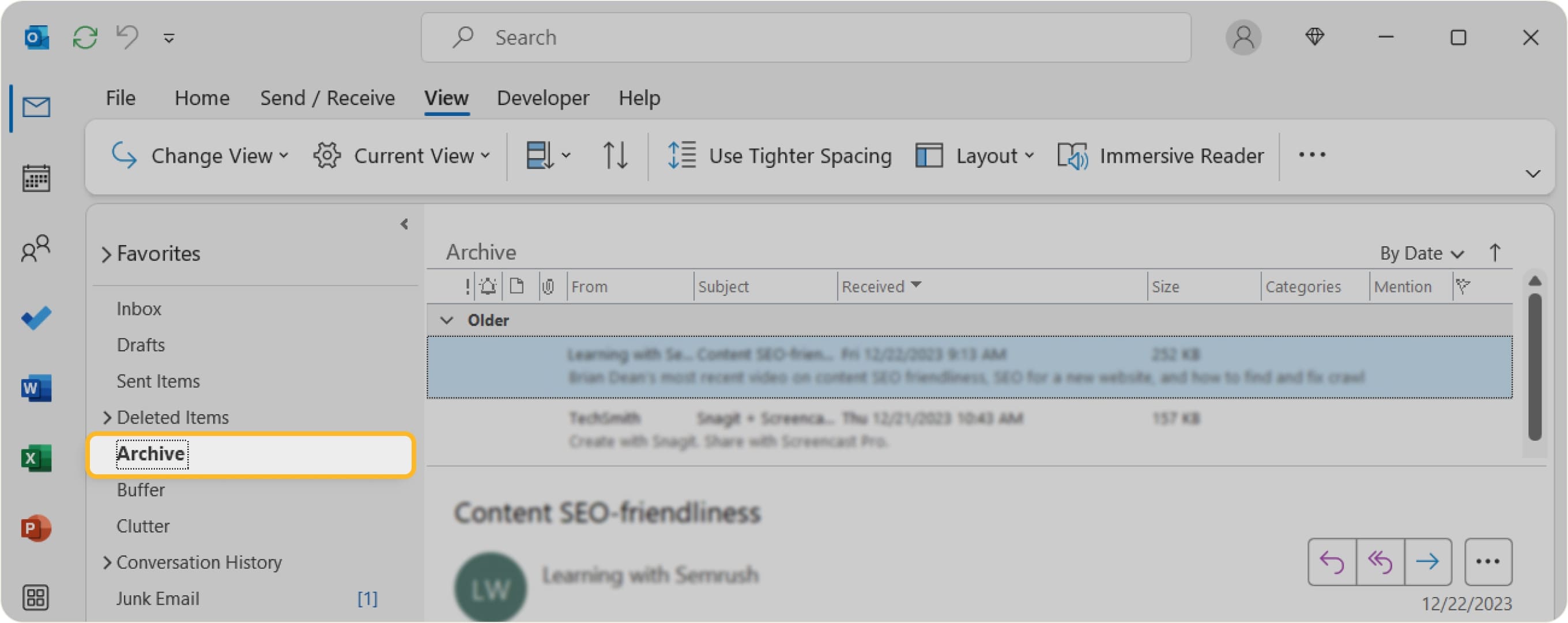Launch Excel from the app sidebar
The width and height of the screenshot is (1568, 623).
coord(35,458)
